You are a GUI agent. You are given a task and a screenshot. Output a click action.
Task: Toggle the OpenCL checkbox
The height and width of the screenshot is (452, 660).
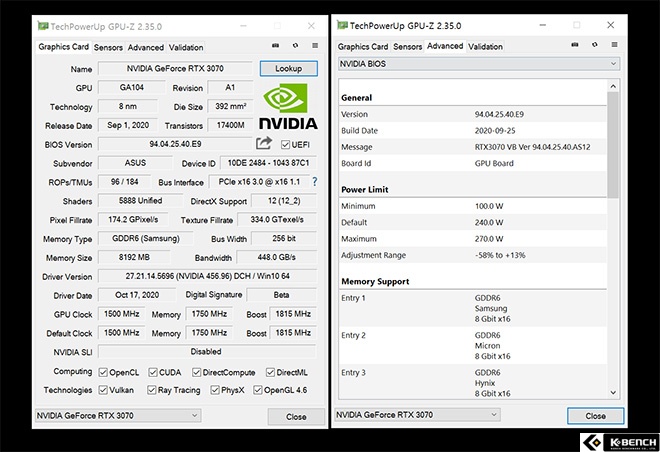103,372
